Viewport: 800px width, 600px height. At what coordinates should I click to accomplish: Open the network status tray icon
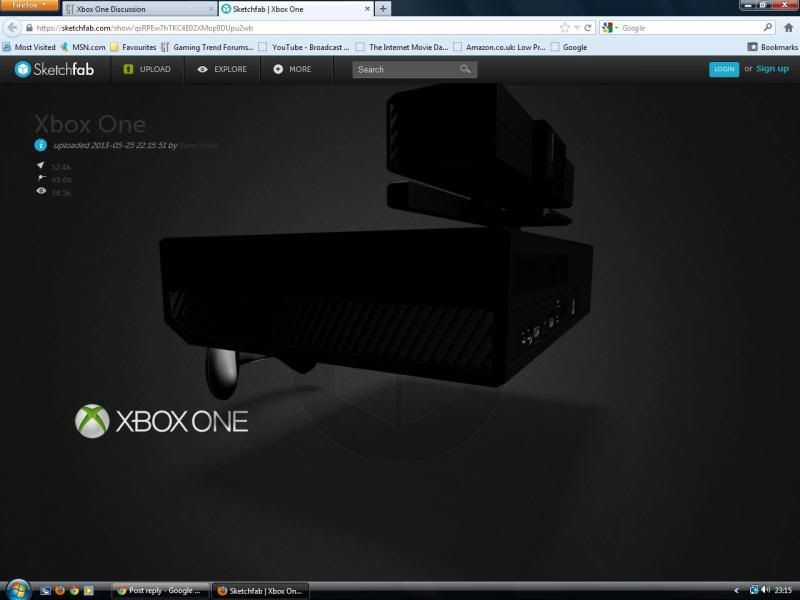(x=754, y=590)
